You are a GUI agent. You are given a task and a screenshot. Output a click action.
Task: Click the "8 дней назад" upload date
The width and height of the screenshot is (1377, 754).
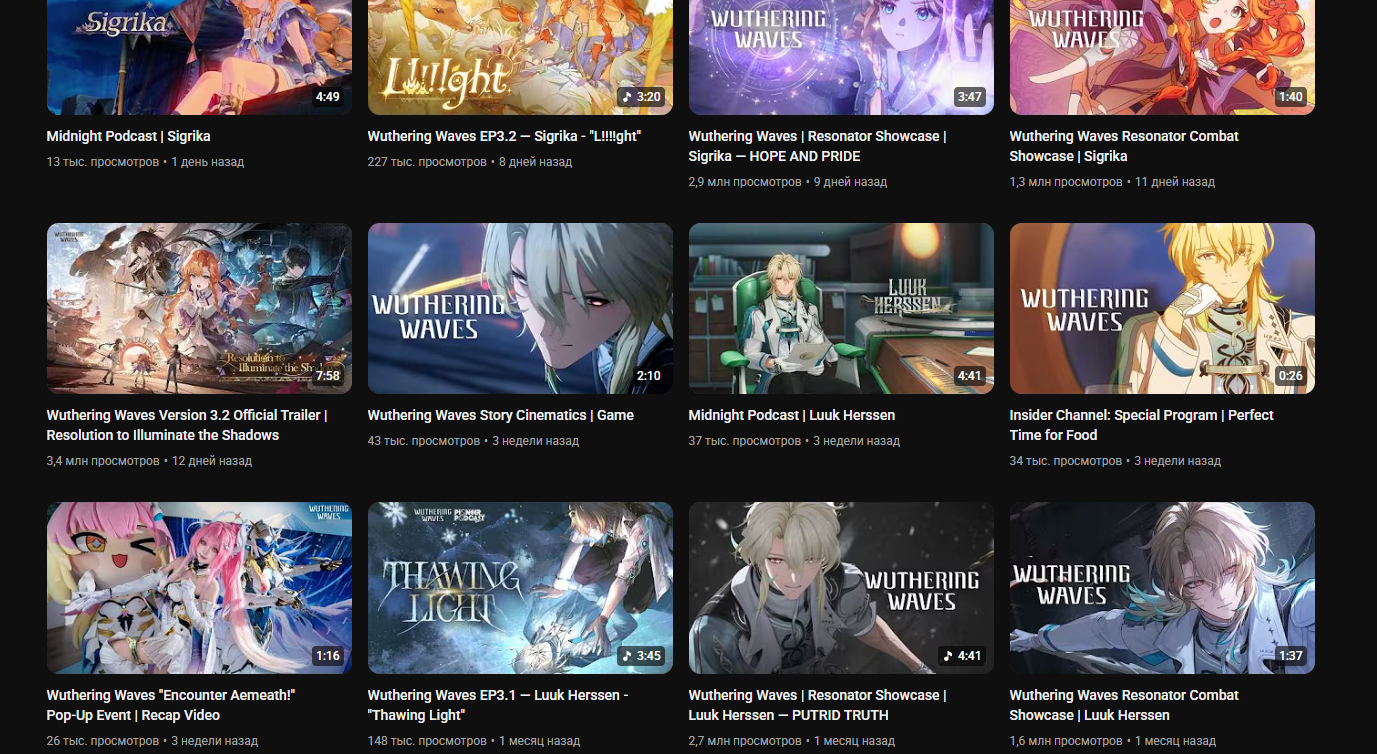coord(536,162)
